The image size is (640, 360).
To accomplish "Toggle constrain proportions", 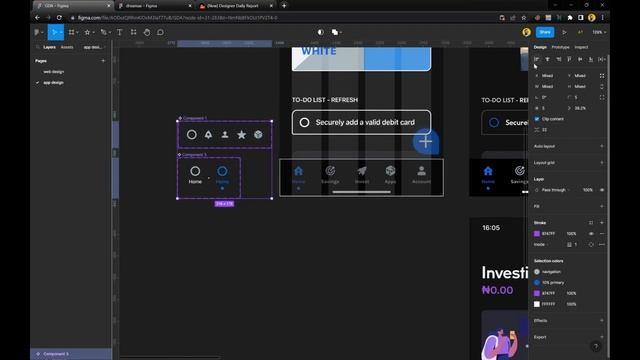I will click(602, 87).
